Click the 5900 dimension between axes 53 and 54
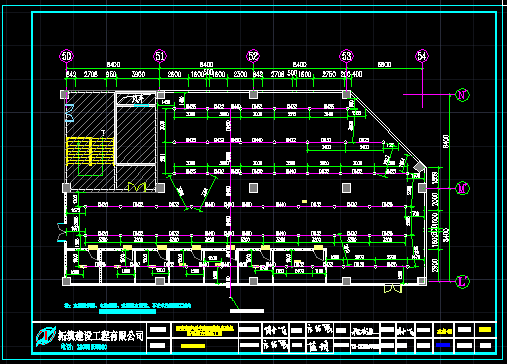This screenshot has height=364, width=507. coord(384,64)
